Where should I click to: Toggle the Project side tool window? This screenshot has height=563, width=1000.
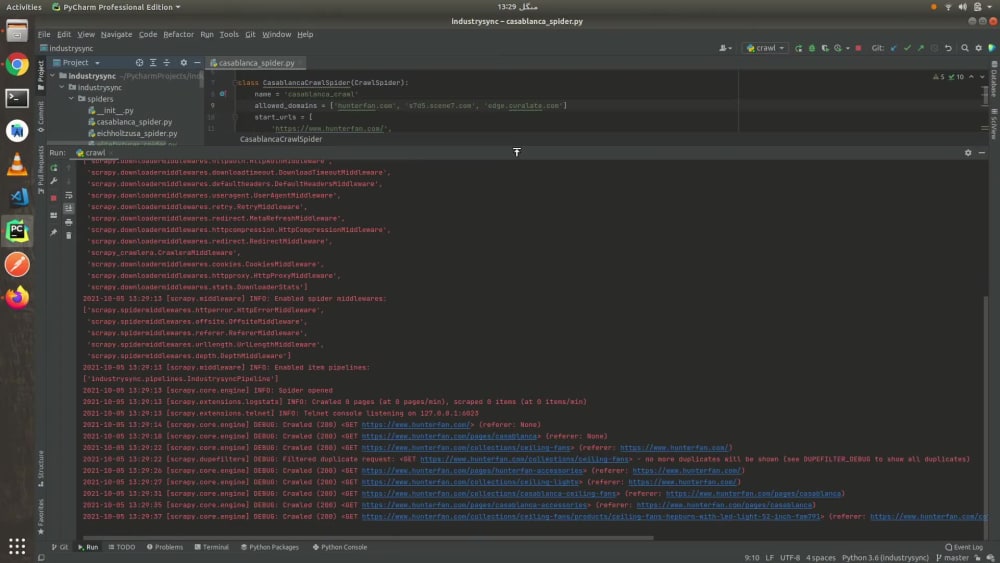(41, 75)
